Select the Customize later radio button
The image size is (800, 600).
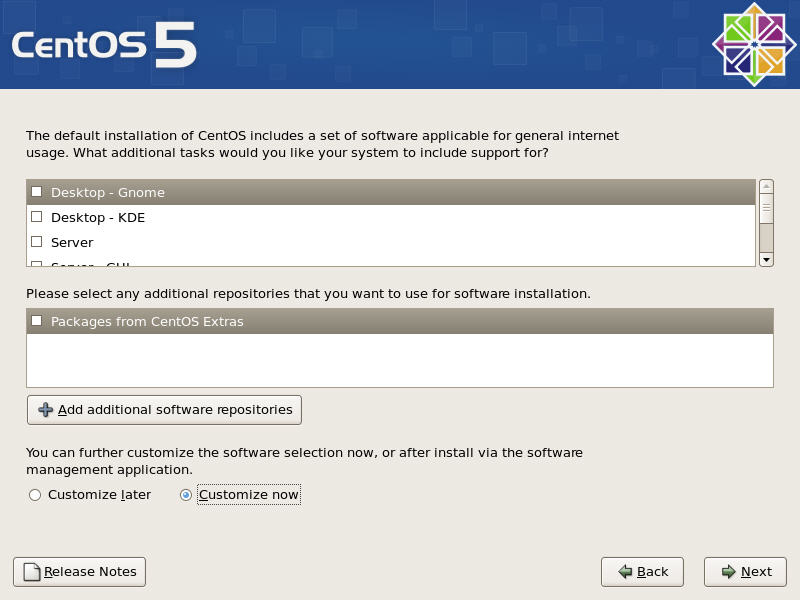click(x=35, y=495)
